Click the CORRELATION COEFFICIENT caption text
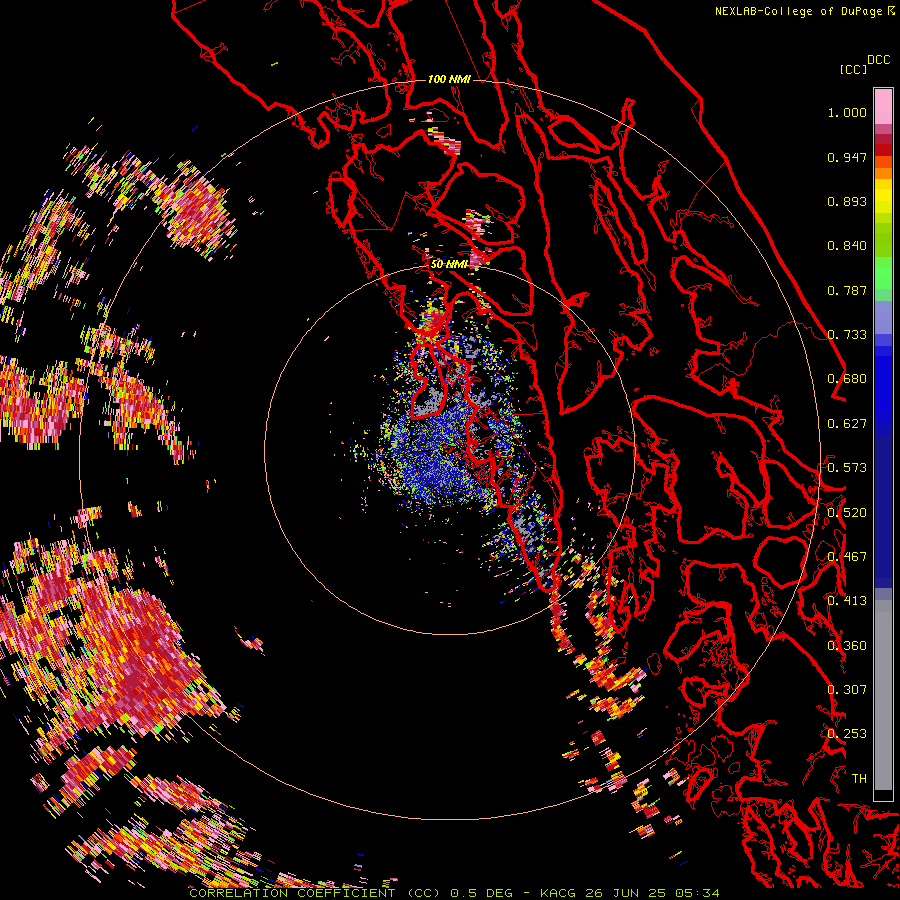 292,893
